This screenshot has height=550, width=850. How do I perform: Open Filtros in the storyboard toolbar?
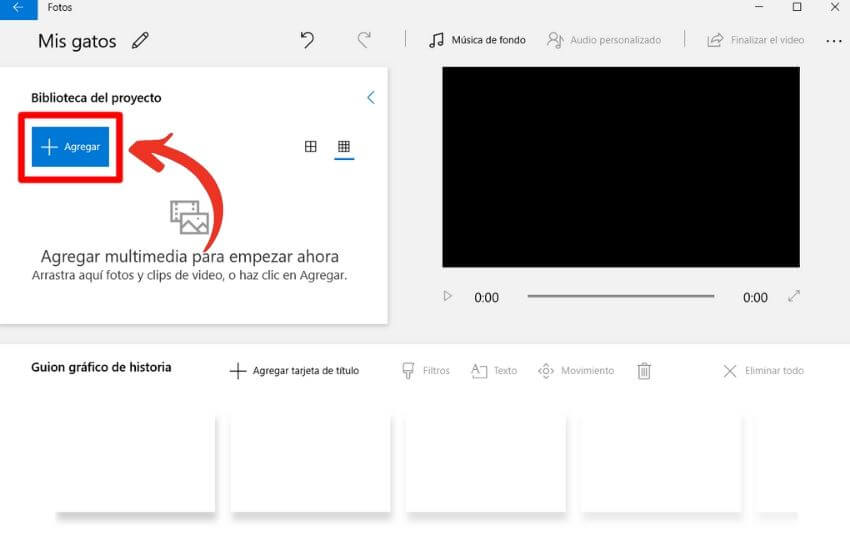click(x=426, y=371)
